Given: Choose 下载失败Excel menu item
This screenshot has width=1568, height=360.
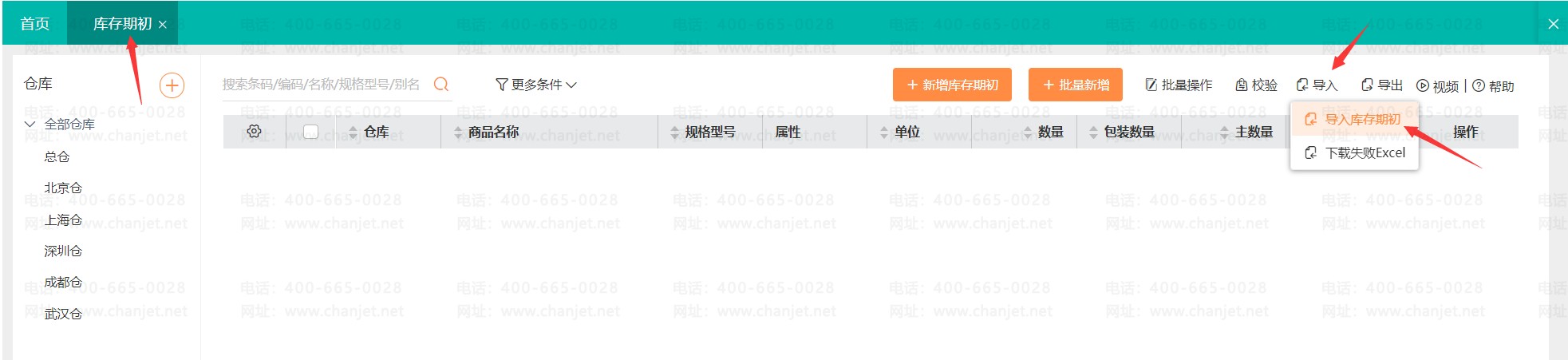Looking at the screenshot, I should 1354,152.
